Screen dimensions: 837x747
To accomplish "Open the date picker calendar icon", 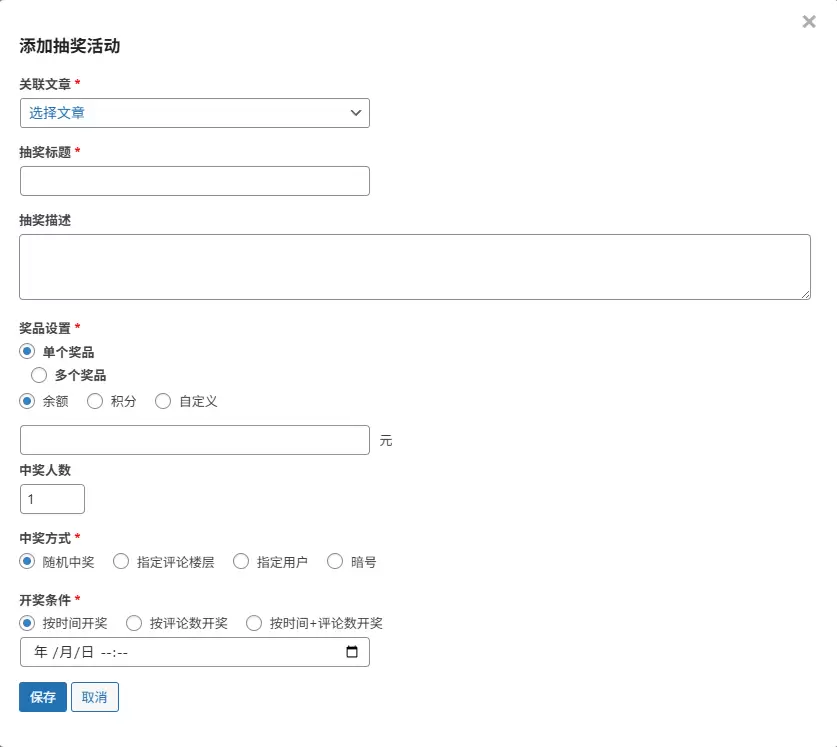I will 352,652.
